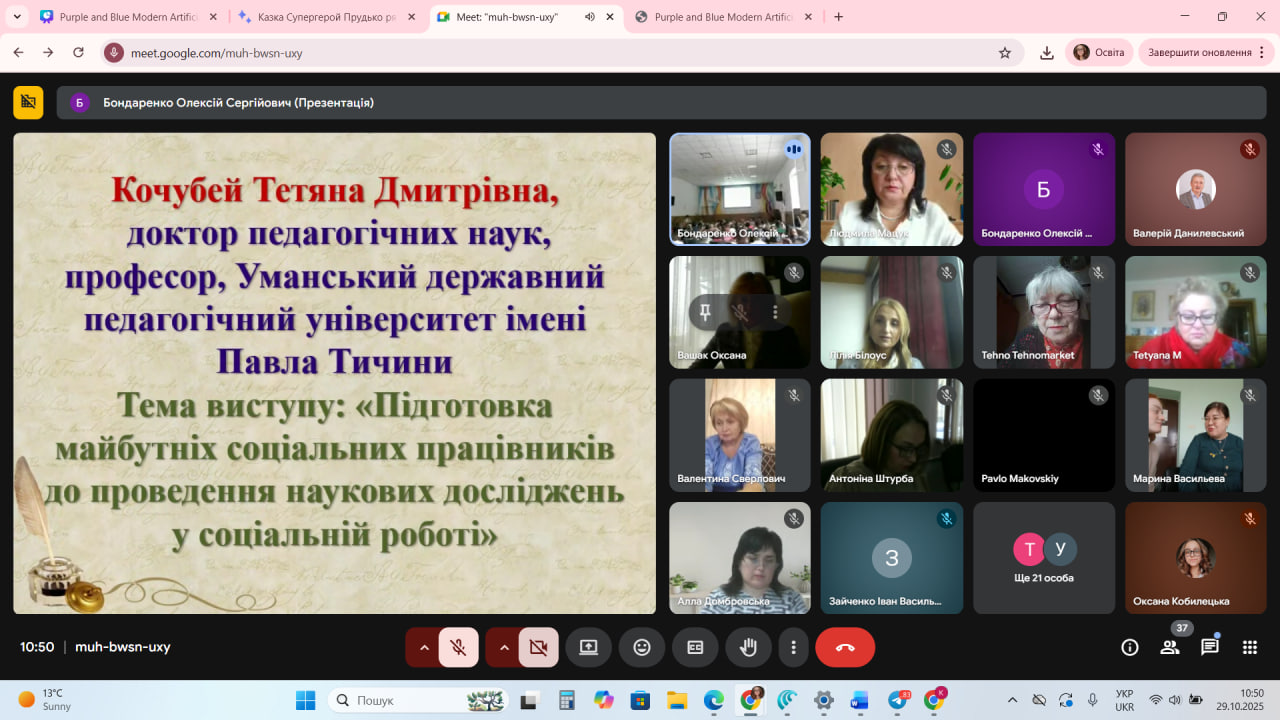Expand video settings arrow beside camera

[x=504, y=647]
